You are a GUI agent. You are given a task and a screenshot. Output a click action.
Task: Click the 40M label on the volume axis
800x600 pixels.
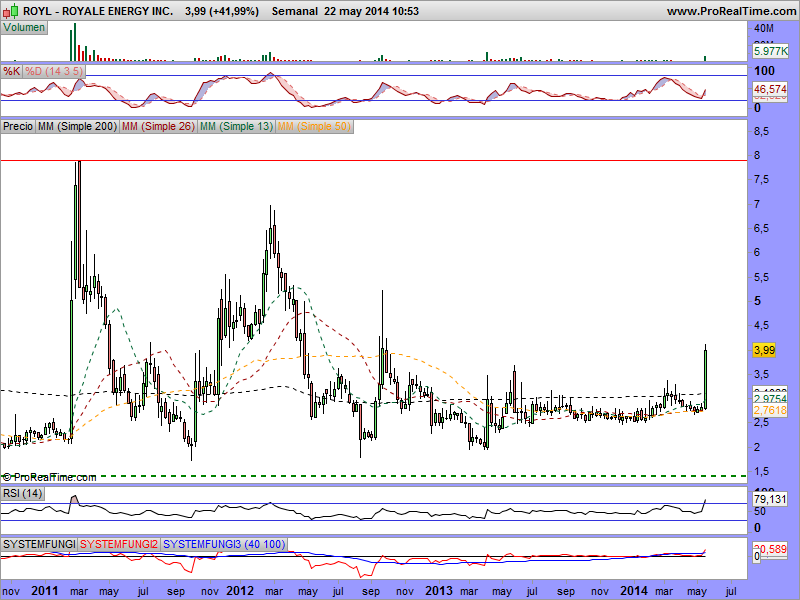point(764,29)
